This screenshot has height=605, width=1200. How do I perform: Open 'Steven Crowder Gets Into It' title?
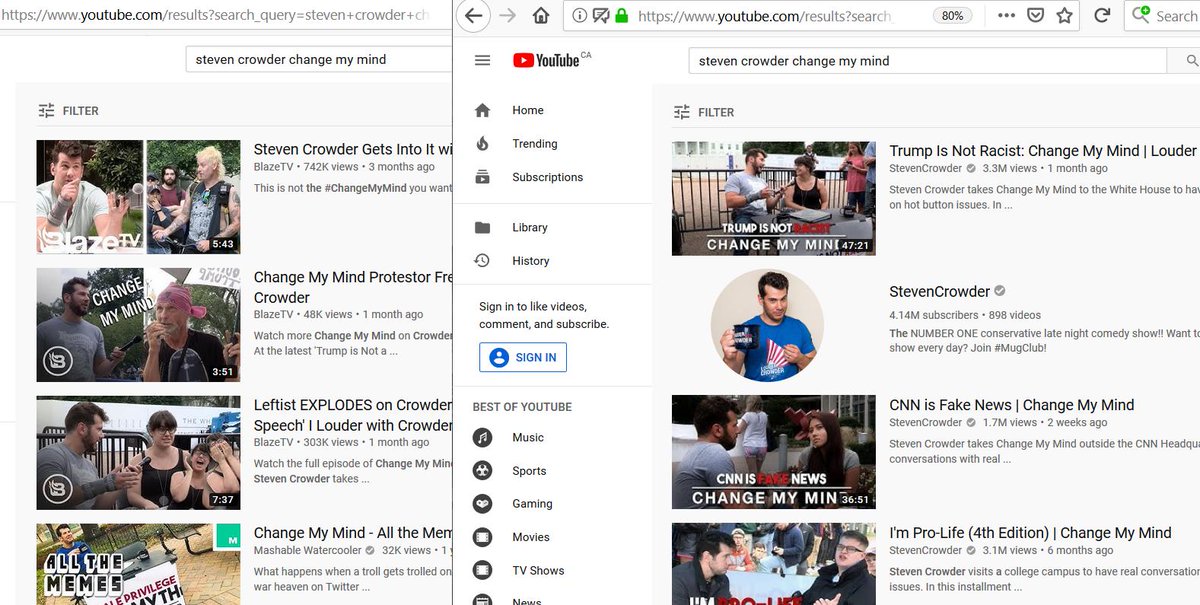pos(352,150)
